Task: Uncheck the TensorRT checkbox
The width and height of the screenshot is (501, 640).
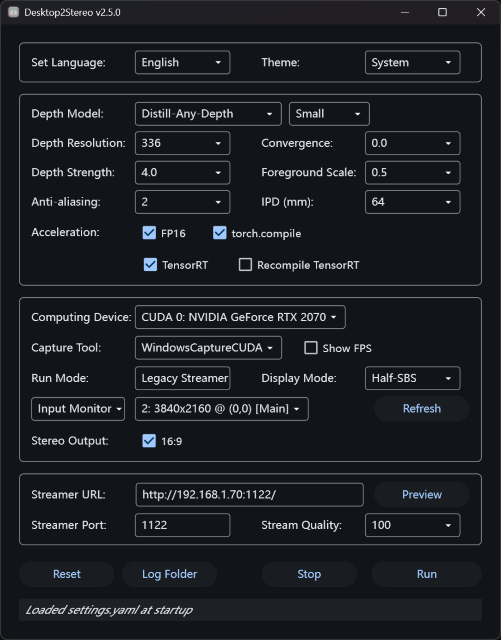Action: click(x=150, y=264)
